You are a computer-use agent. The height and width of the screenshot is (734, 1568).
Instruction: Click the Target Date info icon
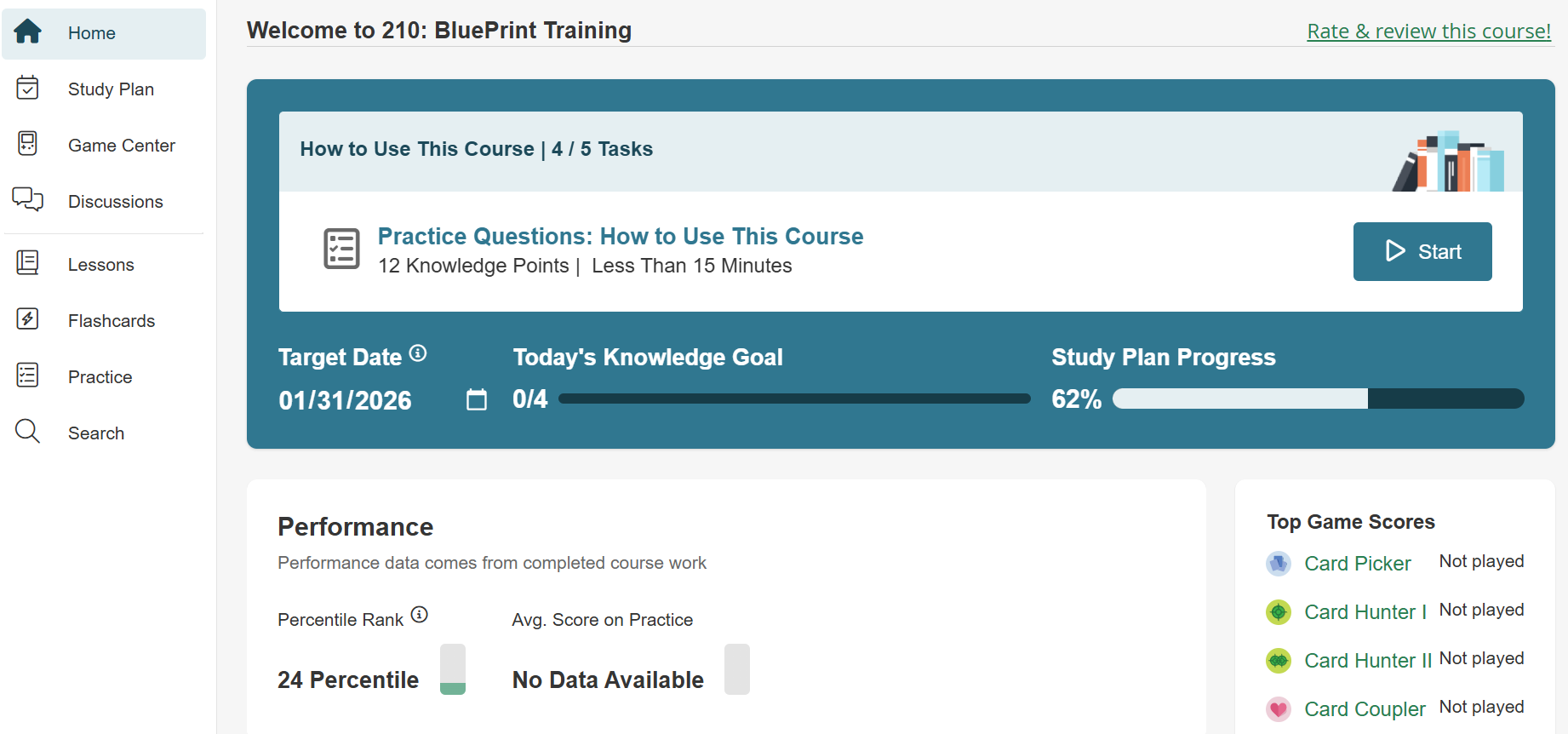point(418,353)
